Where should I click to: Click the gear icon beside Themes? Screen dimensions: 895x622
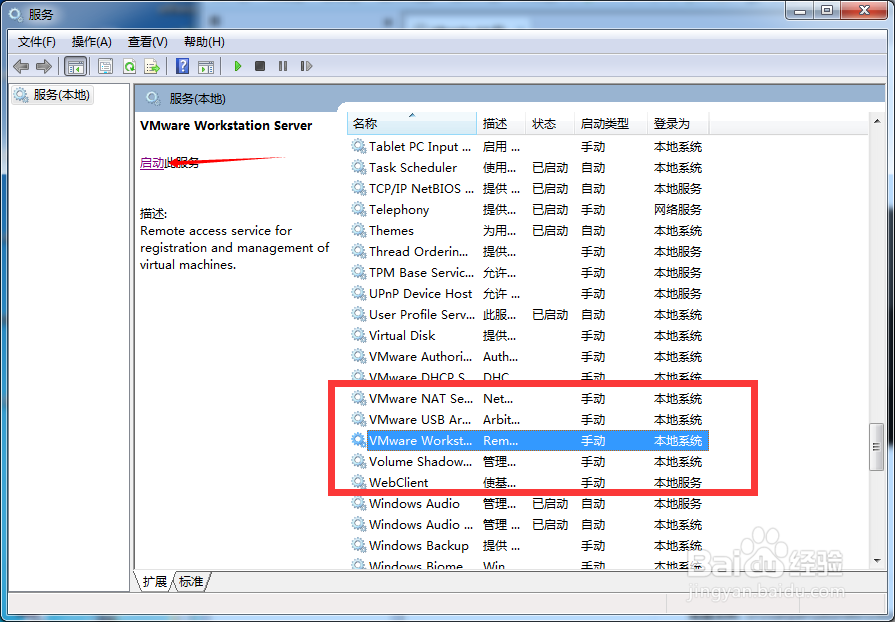pos(358,231)
